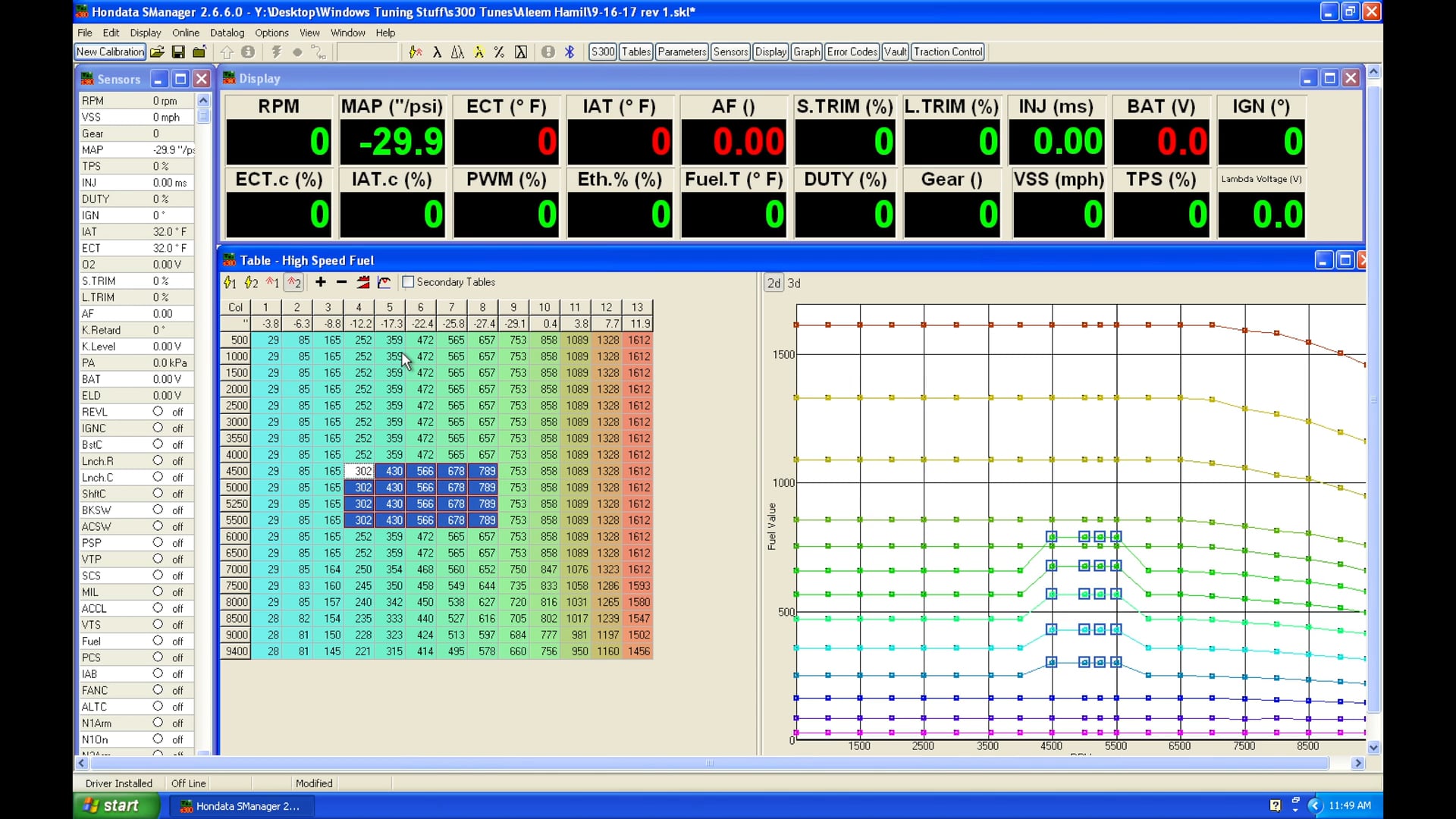Open an existing calibration file

coord(157,52)
